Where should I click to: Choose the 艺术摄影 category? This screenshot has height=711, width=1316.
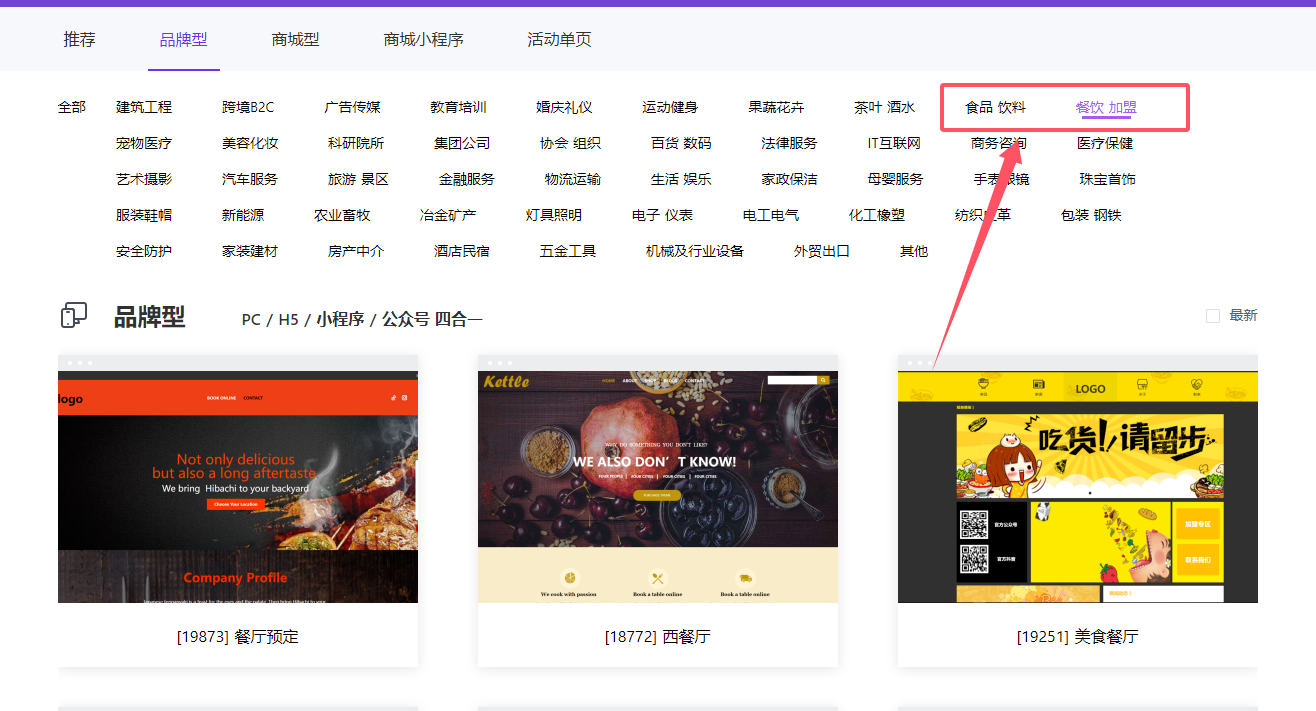(144, 179)
